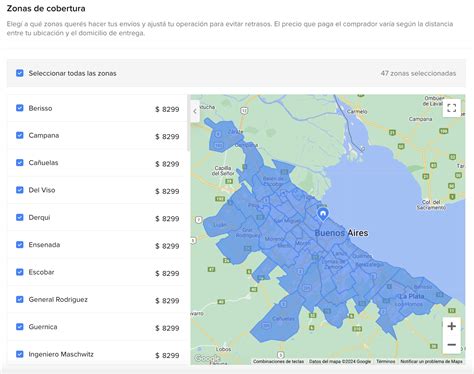Click the $ 8299 price for General Rodriguez
Viewport: 474px width, 374px height.
click(x=167, y=301)
